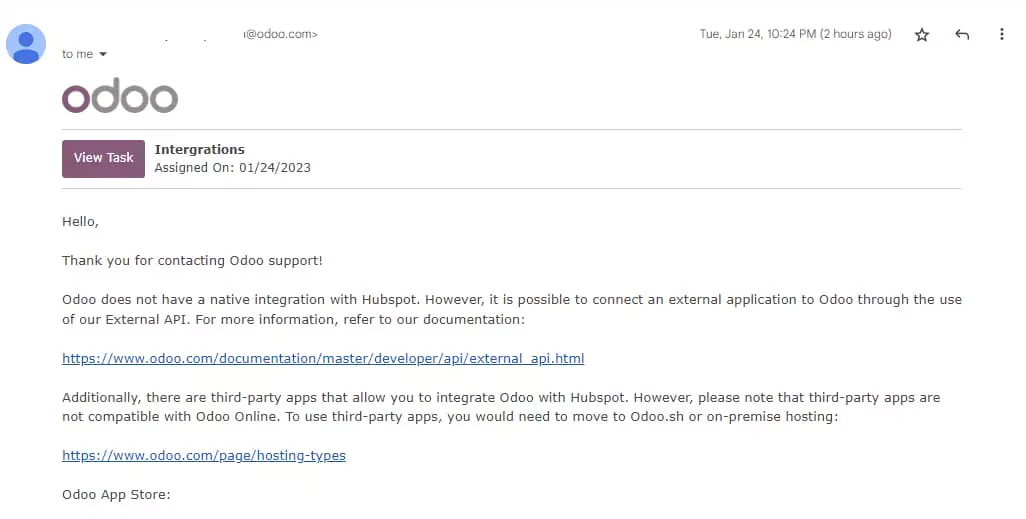Open the external_api.html documentation link
This screenshot has height=519, width=1026.
[x=323, y=359]
